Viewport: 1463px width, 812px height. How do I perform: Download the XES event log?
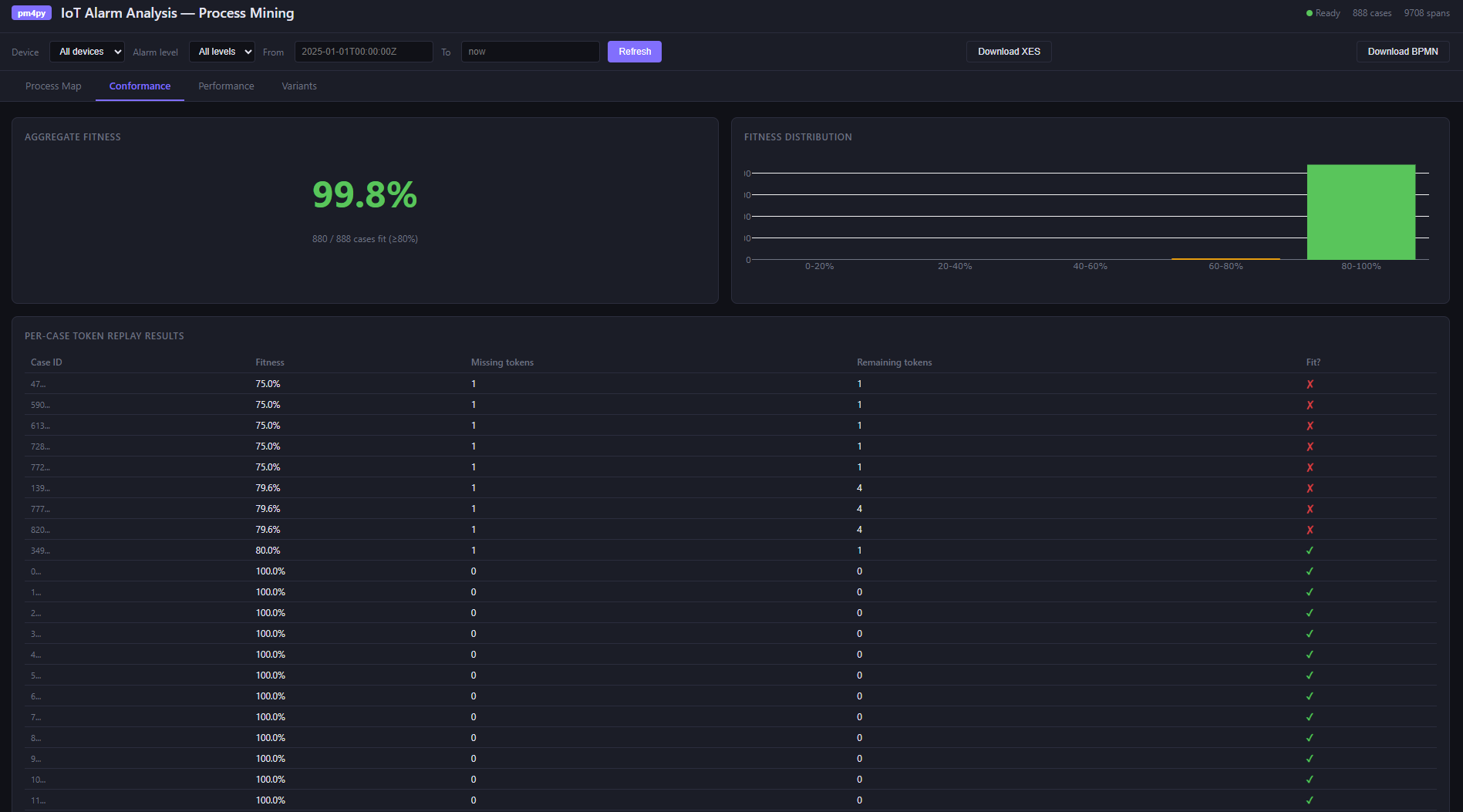[x=1009, y=52]
